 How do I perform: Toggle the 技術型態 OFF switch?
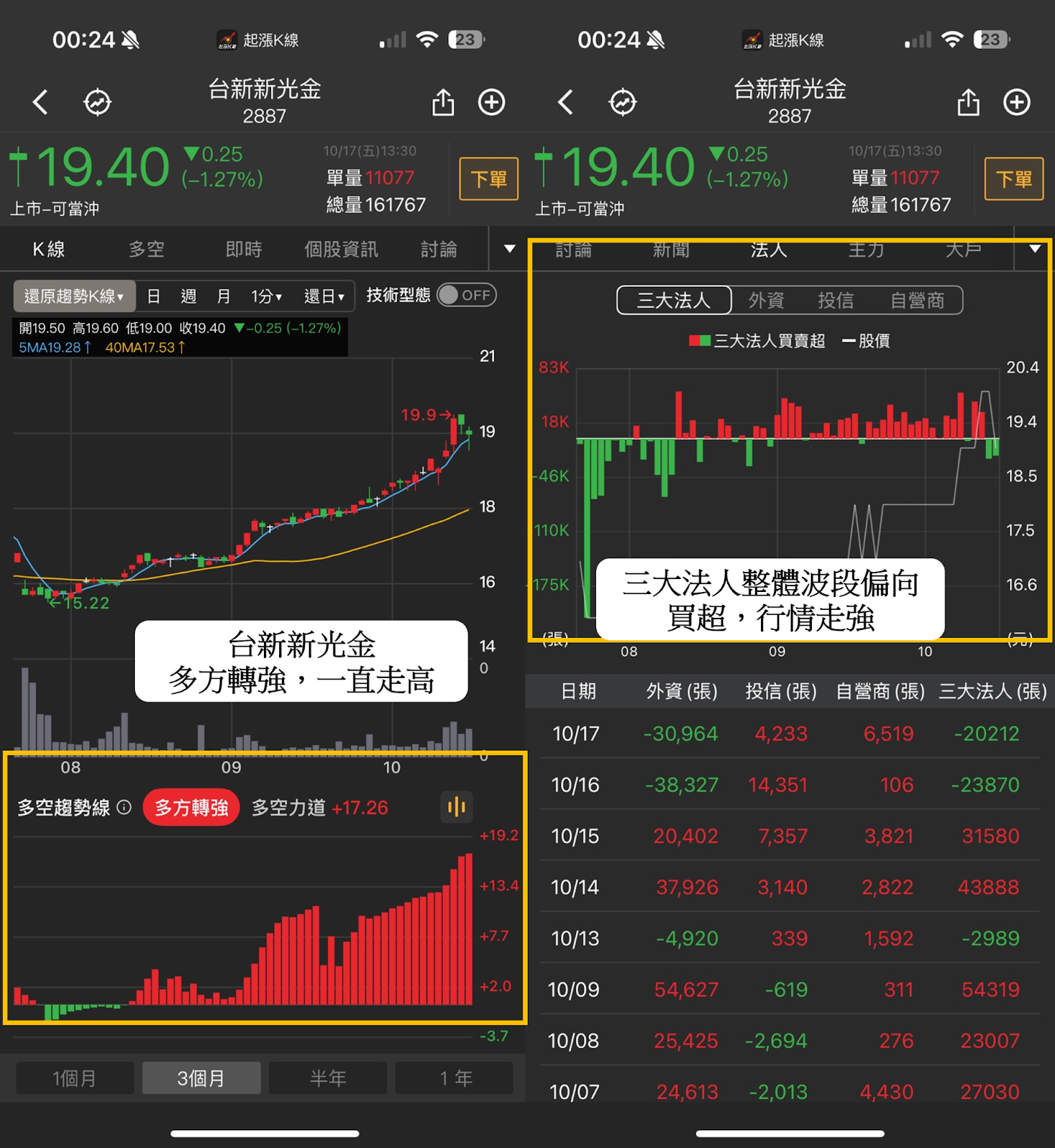[467, 296]
